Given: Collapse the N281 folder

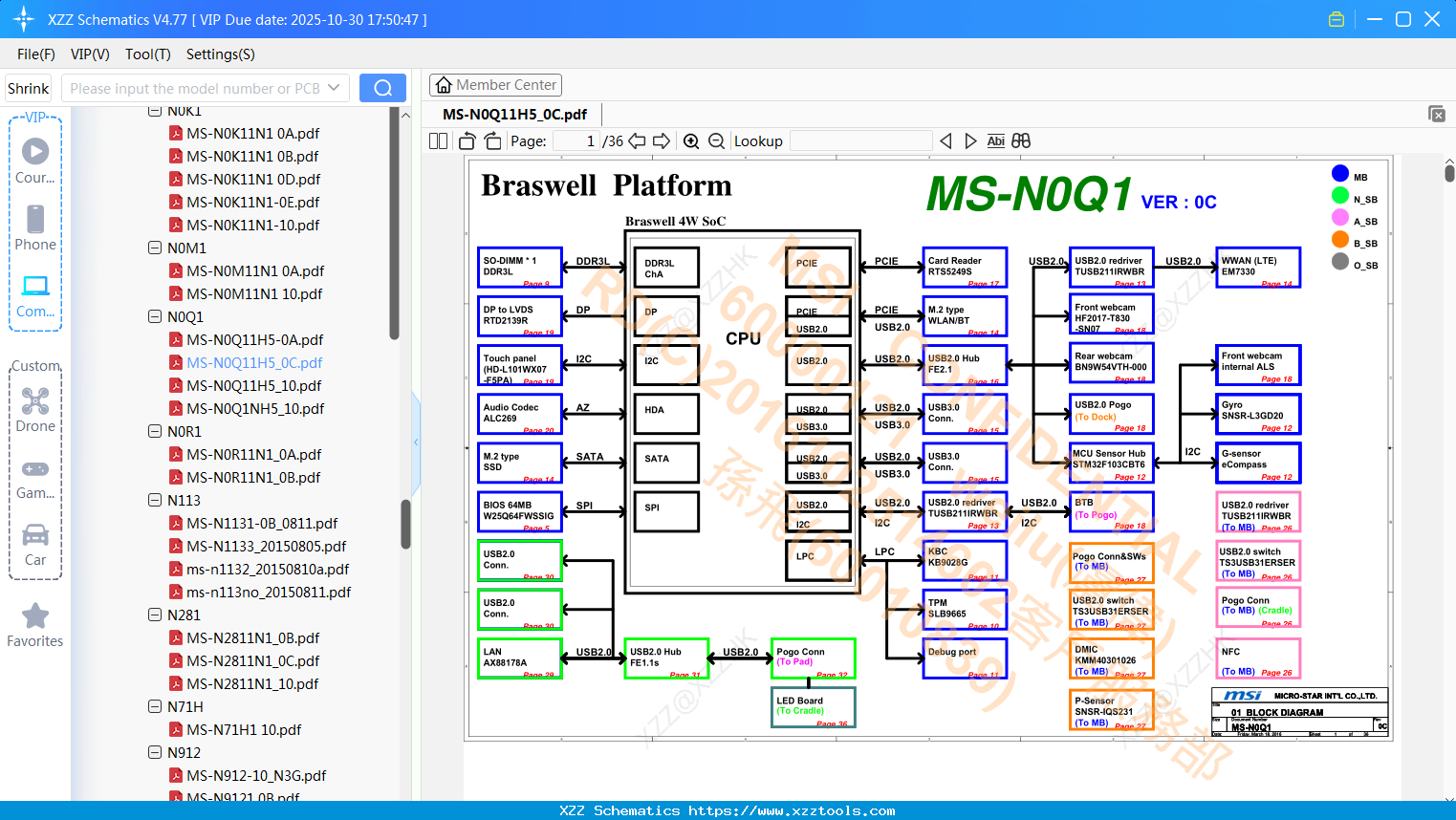Looking at the screenshot, I should click(x=155, y=615).
